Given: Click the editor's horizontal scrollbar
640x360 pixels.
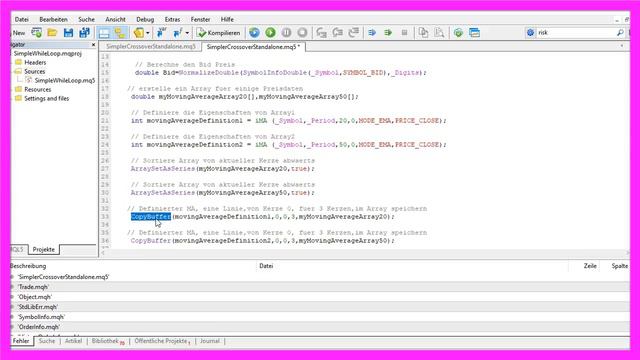Looking at the screenshot, I should pos(364,253).
